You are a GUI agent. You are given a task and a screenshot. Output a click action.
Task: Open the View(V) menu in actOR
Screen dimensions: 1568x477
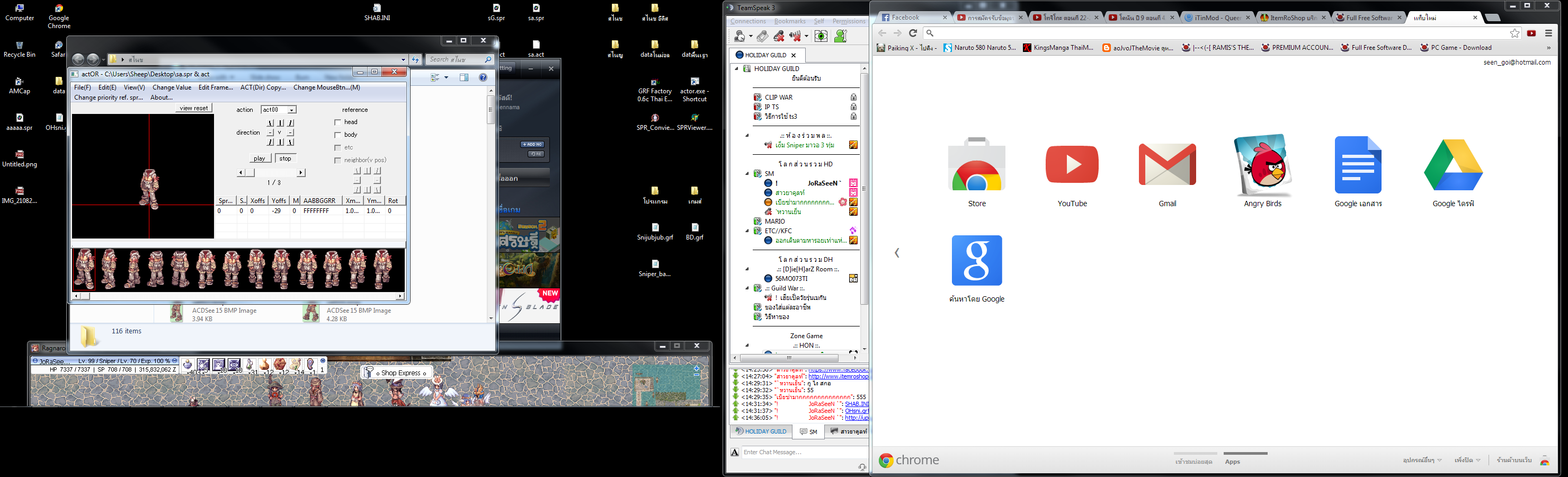coord(135,88)
